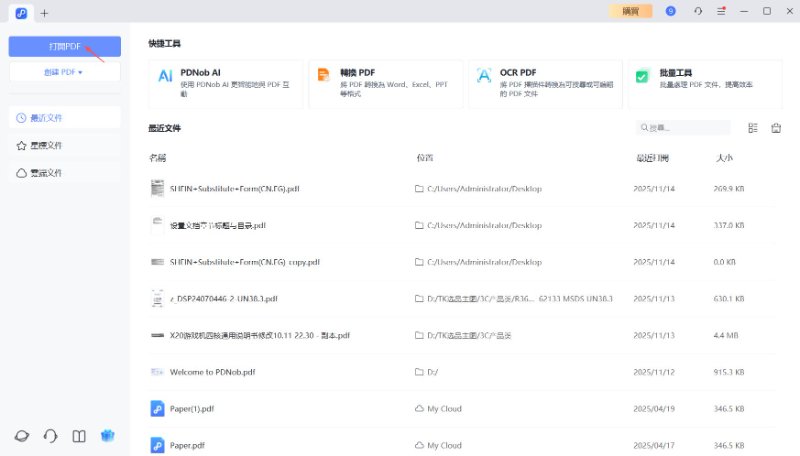The width and height of the screenshot is (800, 456).
Task: Click the 915.3 KB size cell
Action: coord(729,372)
